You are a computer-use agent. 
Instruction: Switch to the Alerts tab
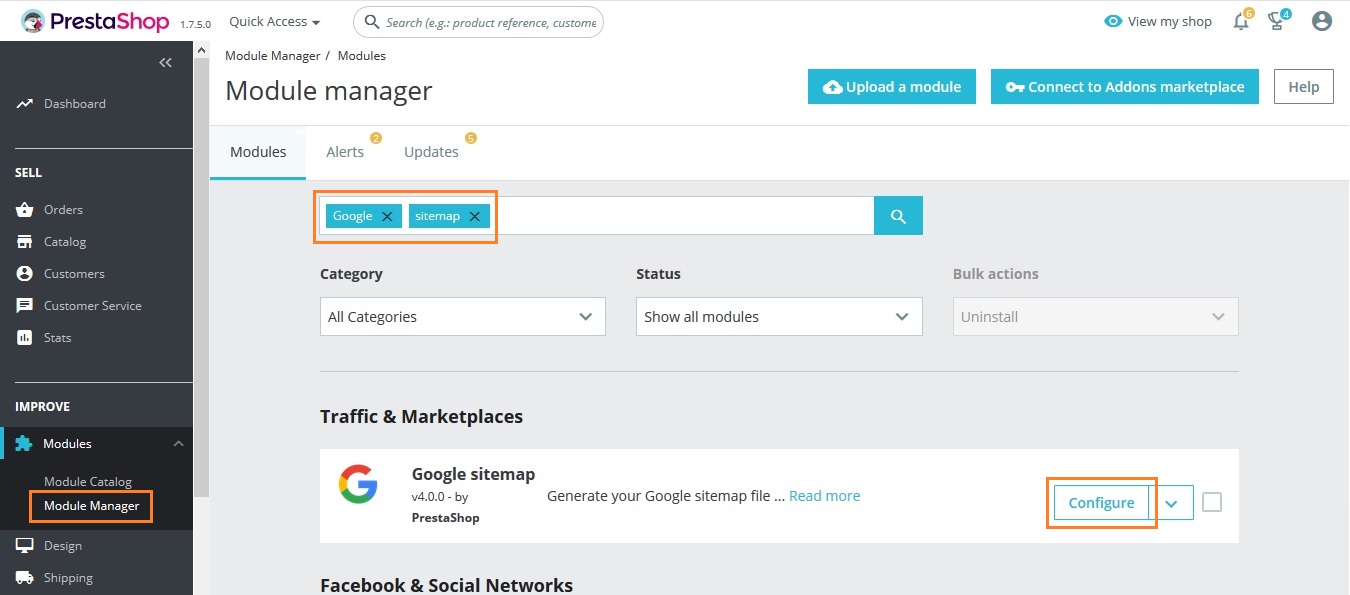click(x=345, y=152)
